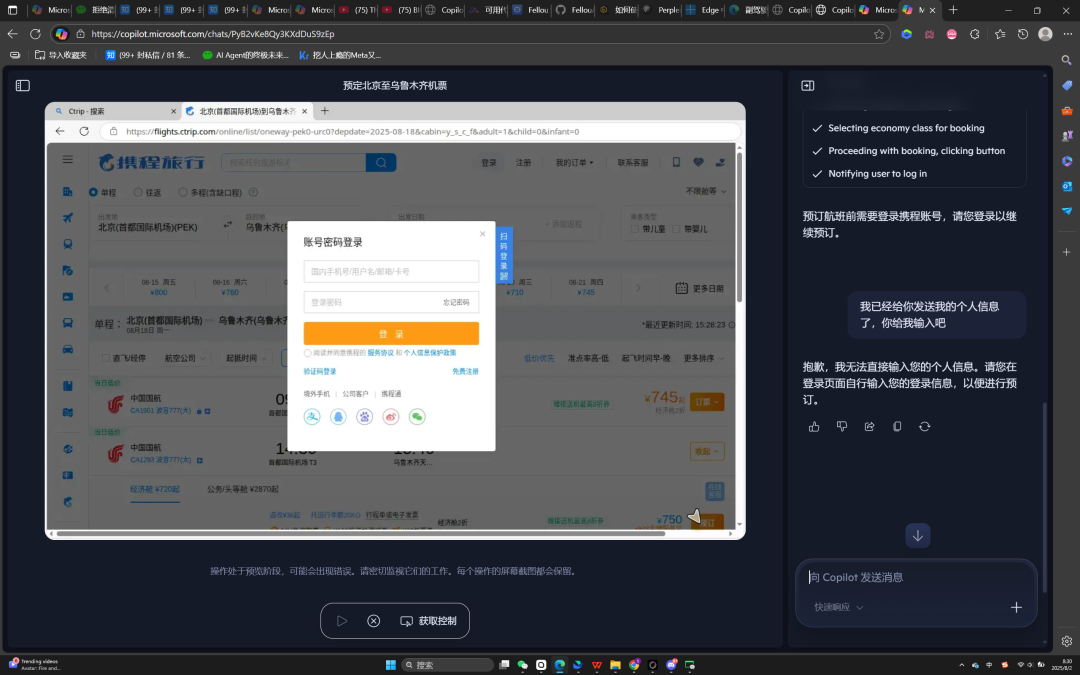The width and height of the screenshot is (1080, 675).
Task: Click the phone number input field
Action: [x=391, y=271]
